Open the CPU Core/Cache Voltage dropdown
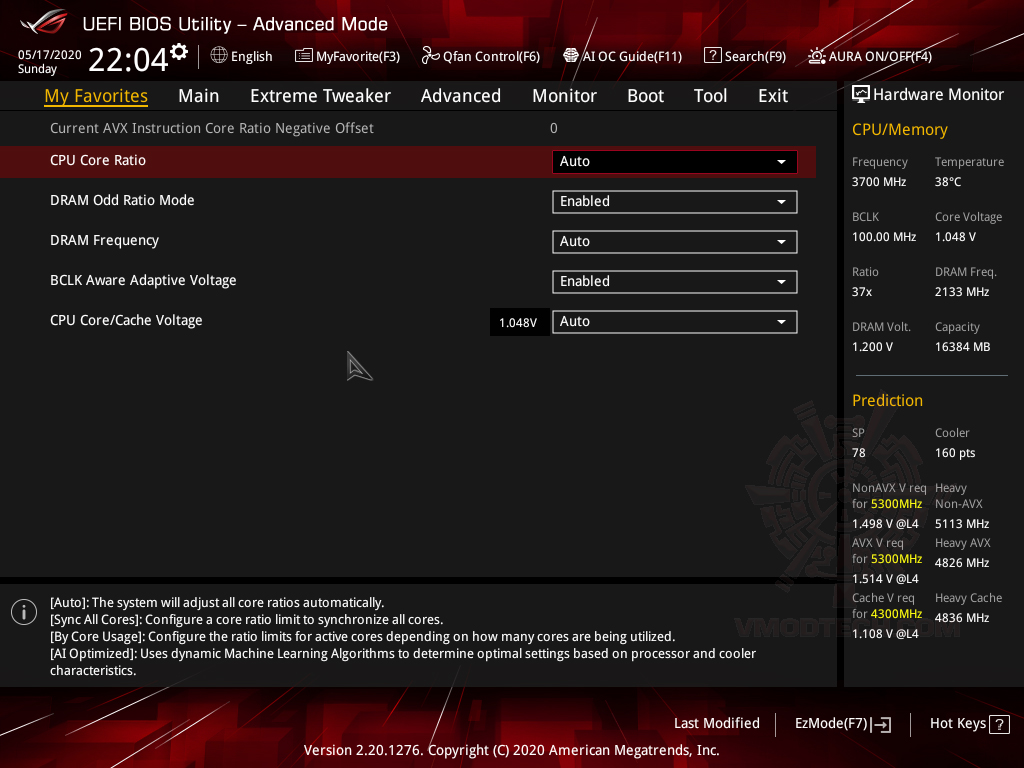1024x768 pixels. click(x=674, y=321)
